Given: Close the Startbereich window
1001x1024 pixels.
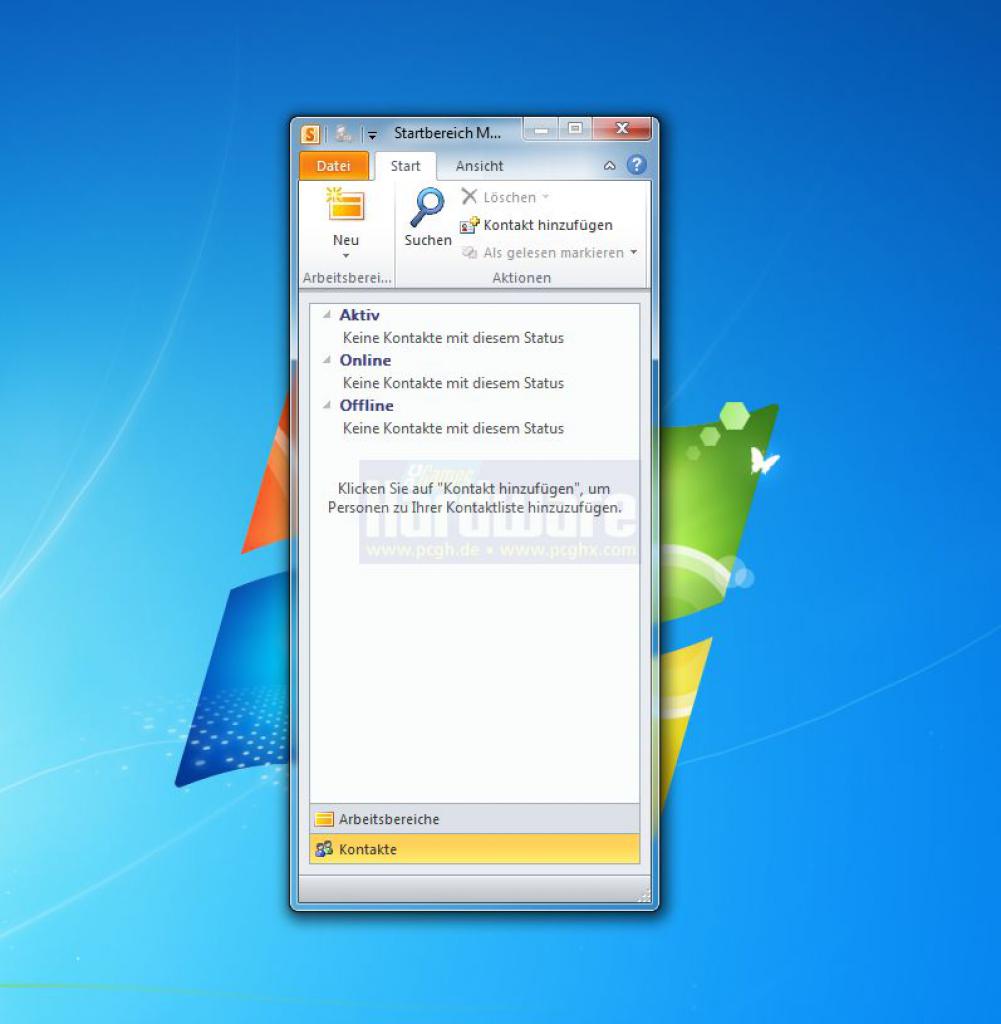Looking at the screenshot, I should [622, 130].
